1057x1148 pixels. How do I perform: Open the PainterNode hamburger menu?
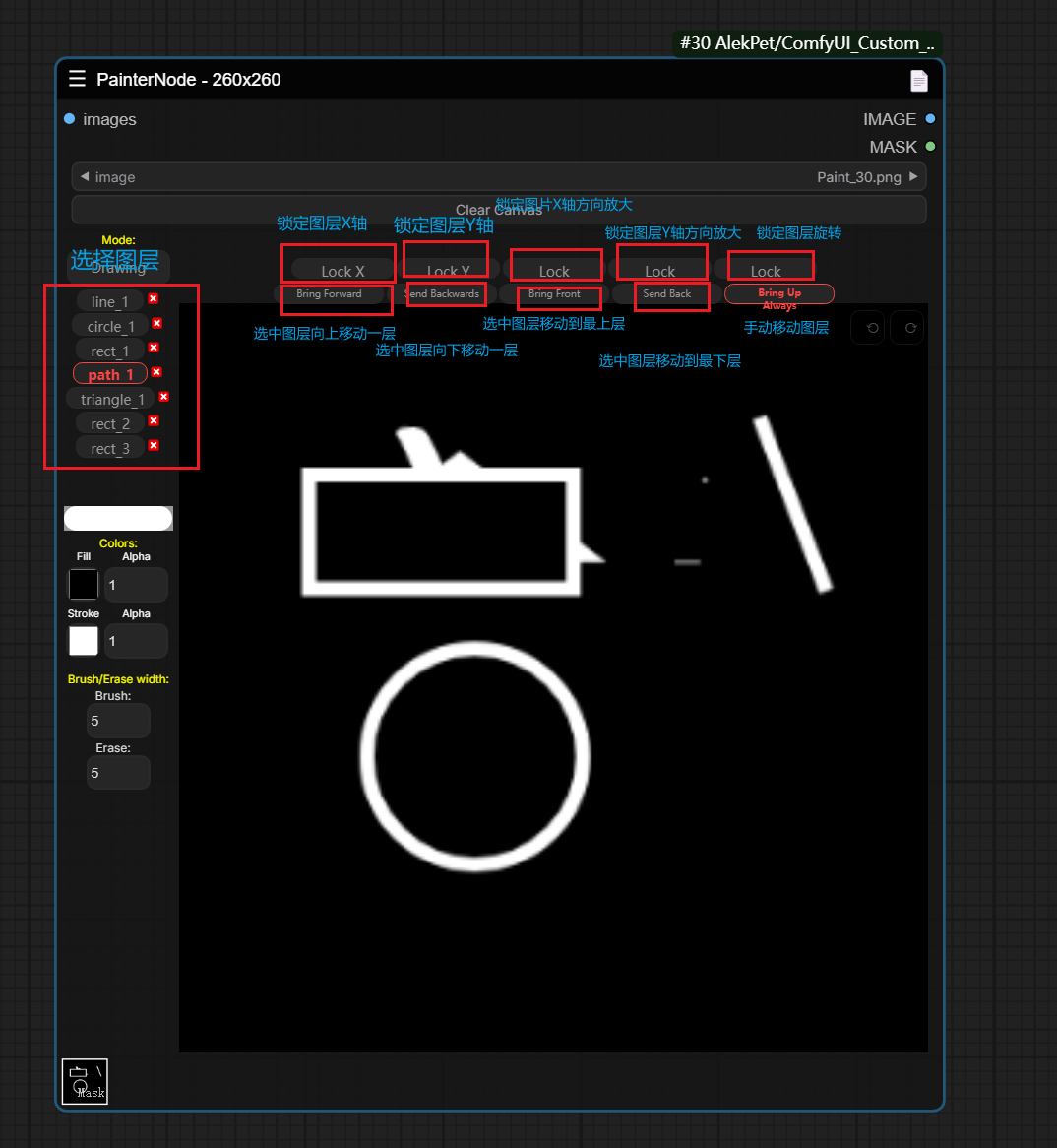[x=77, y=79]
